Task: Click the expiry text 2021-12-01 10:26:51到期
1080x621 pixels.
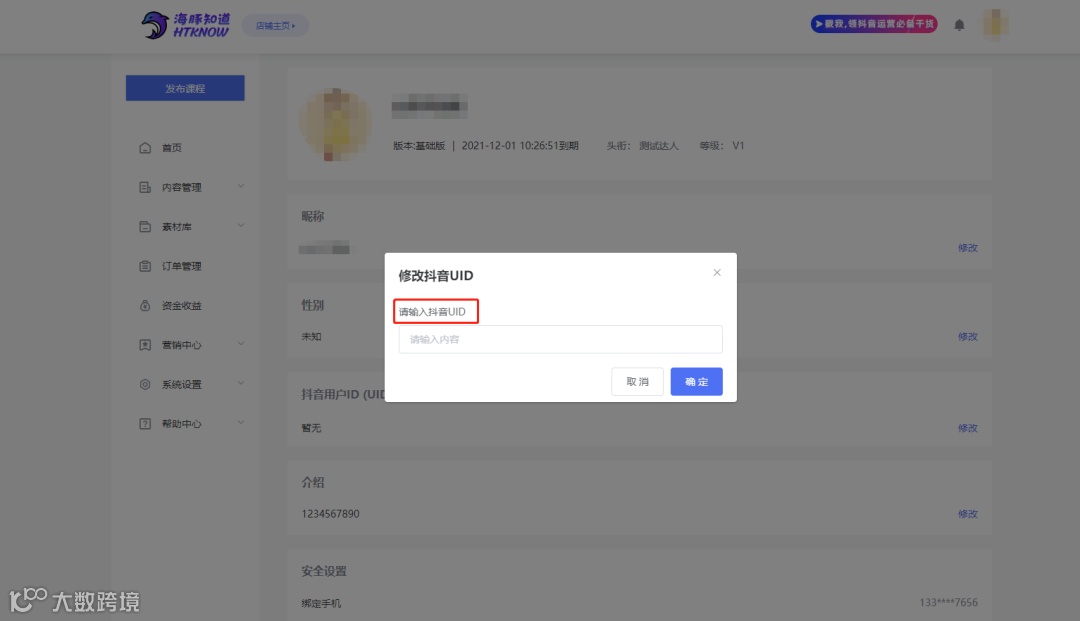Action: point(520,146)
